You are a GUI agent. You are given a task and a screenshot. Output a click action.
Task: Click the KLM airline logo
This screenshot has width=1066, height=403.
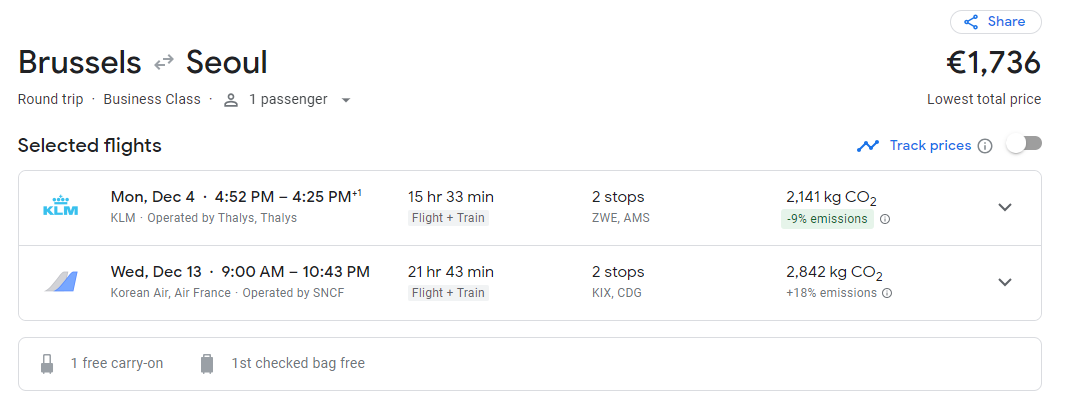[x=61, y=207]
